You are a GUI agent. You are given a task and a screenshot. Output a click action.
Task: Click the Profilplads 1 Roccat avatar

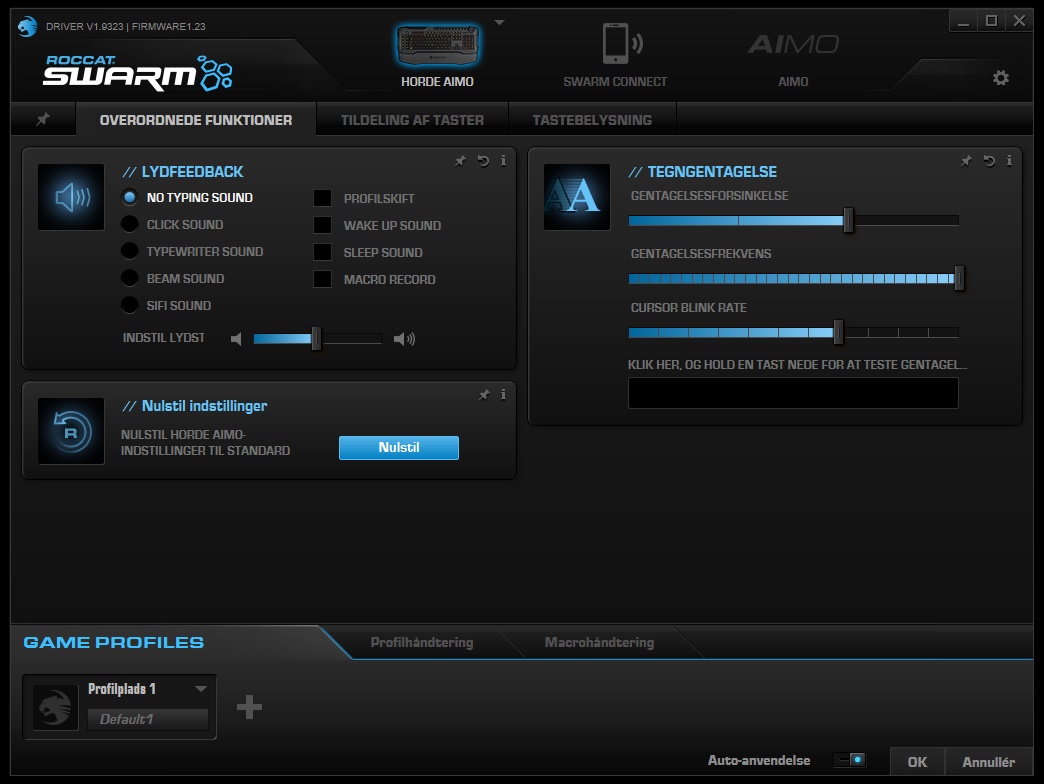click(56, 707)
